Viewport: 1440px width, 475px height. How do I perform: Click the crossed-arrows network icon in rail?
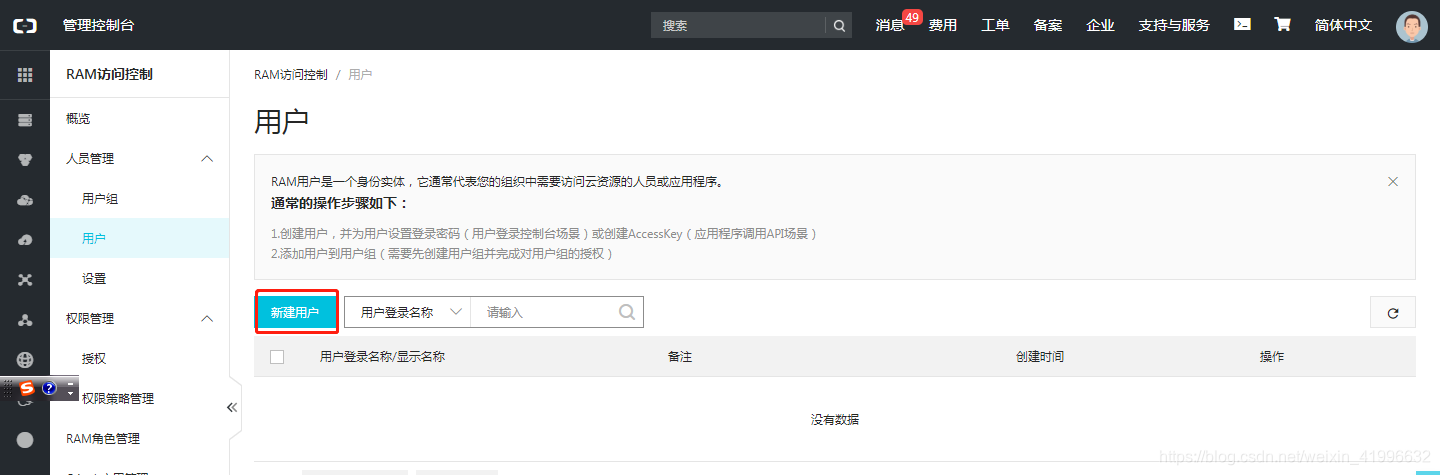point(25,280)
